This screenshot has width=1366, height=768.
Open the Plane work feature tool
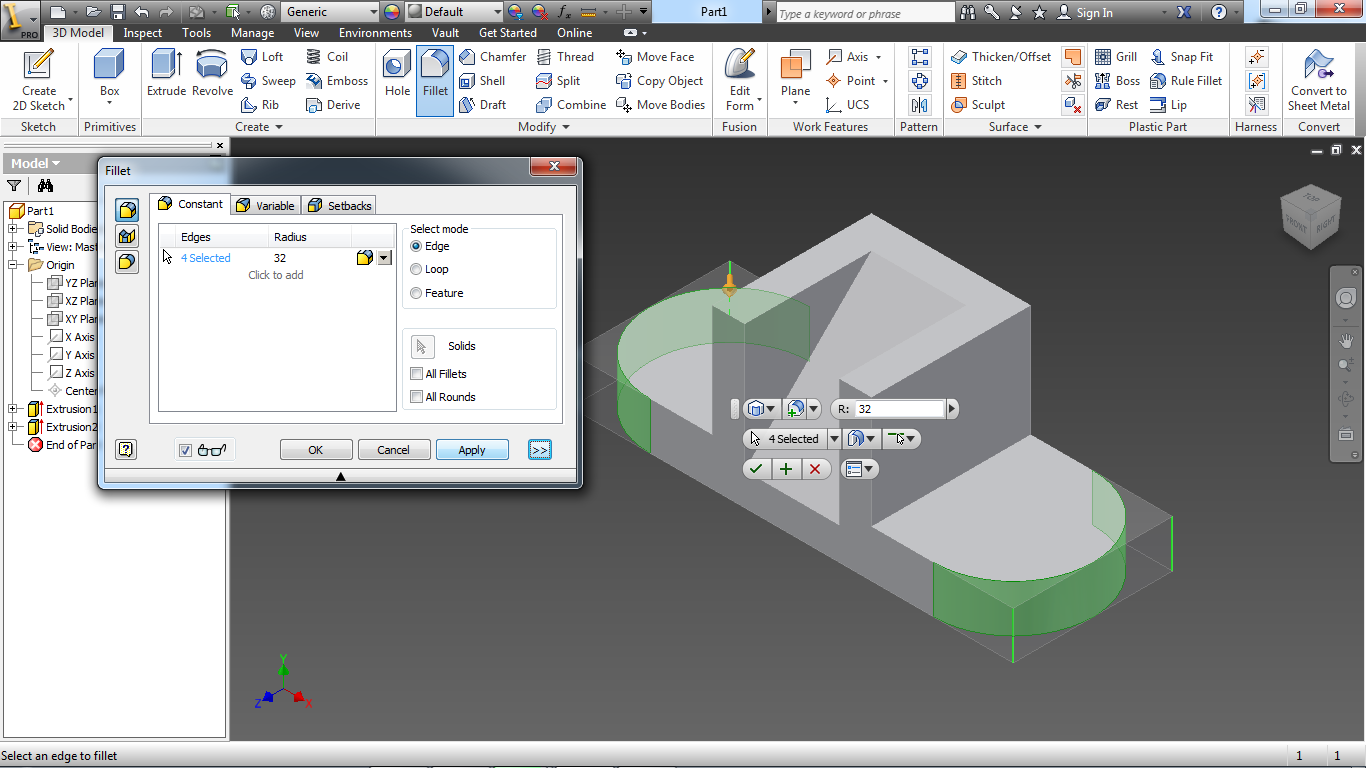pos(793,72)
